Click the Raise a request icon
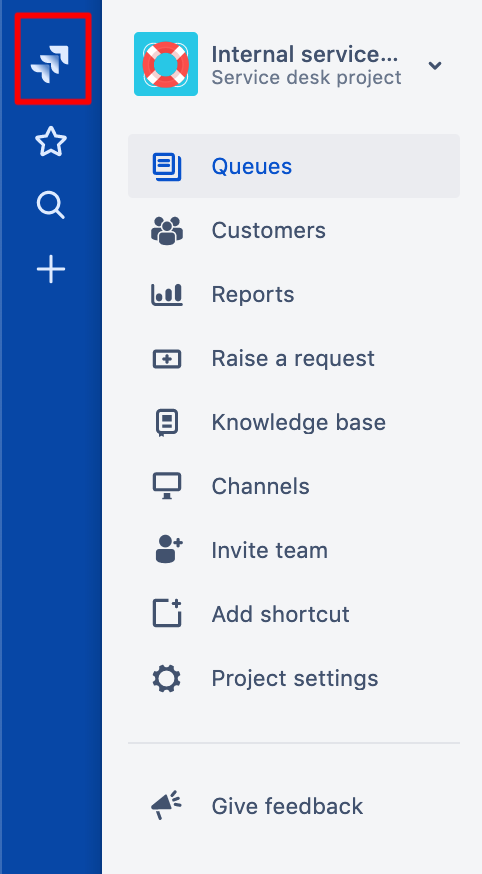The height and width of the screenshot is (874, 482). coord(167,358)
